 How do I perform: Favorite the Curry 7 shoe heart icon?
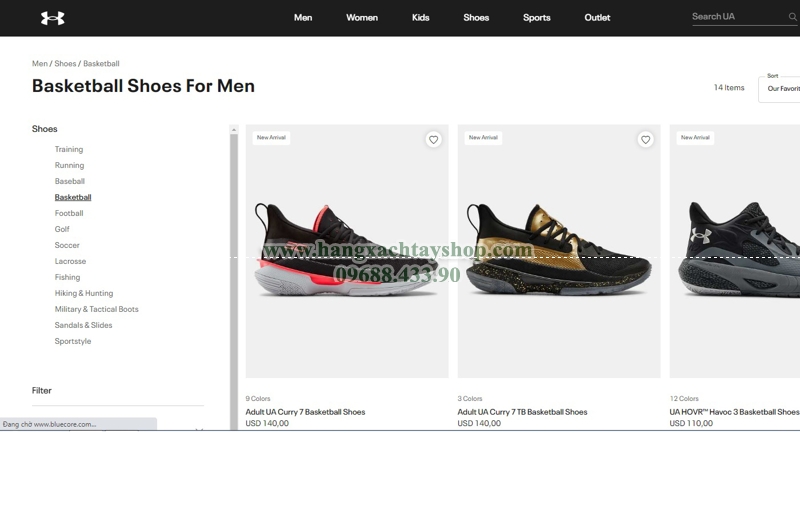(433, 139)
